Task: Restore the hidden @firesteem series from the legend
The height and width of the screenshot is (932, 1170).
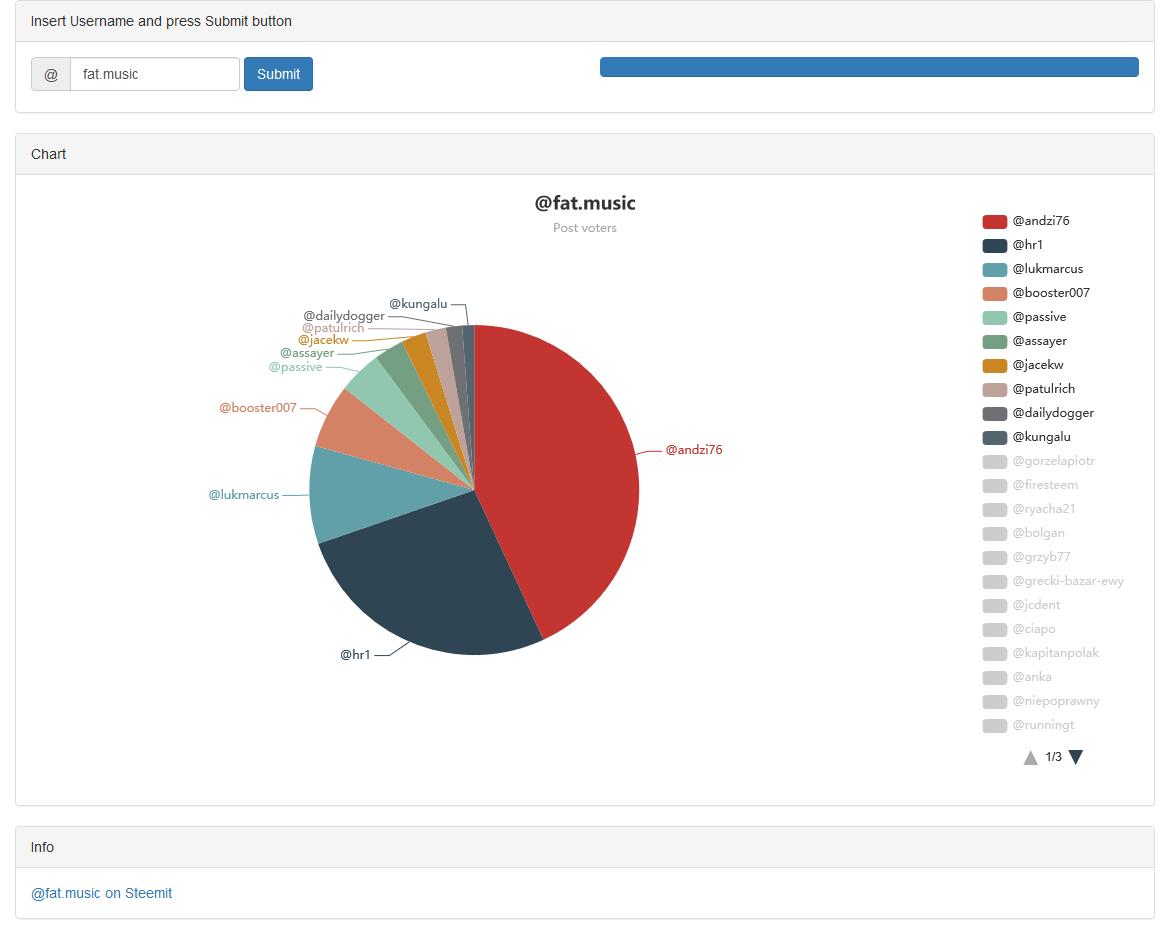Action: 1044,485
